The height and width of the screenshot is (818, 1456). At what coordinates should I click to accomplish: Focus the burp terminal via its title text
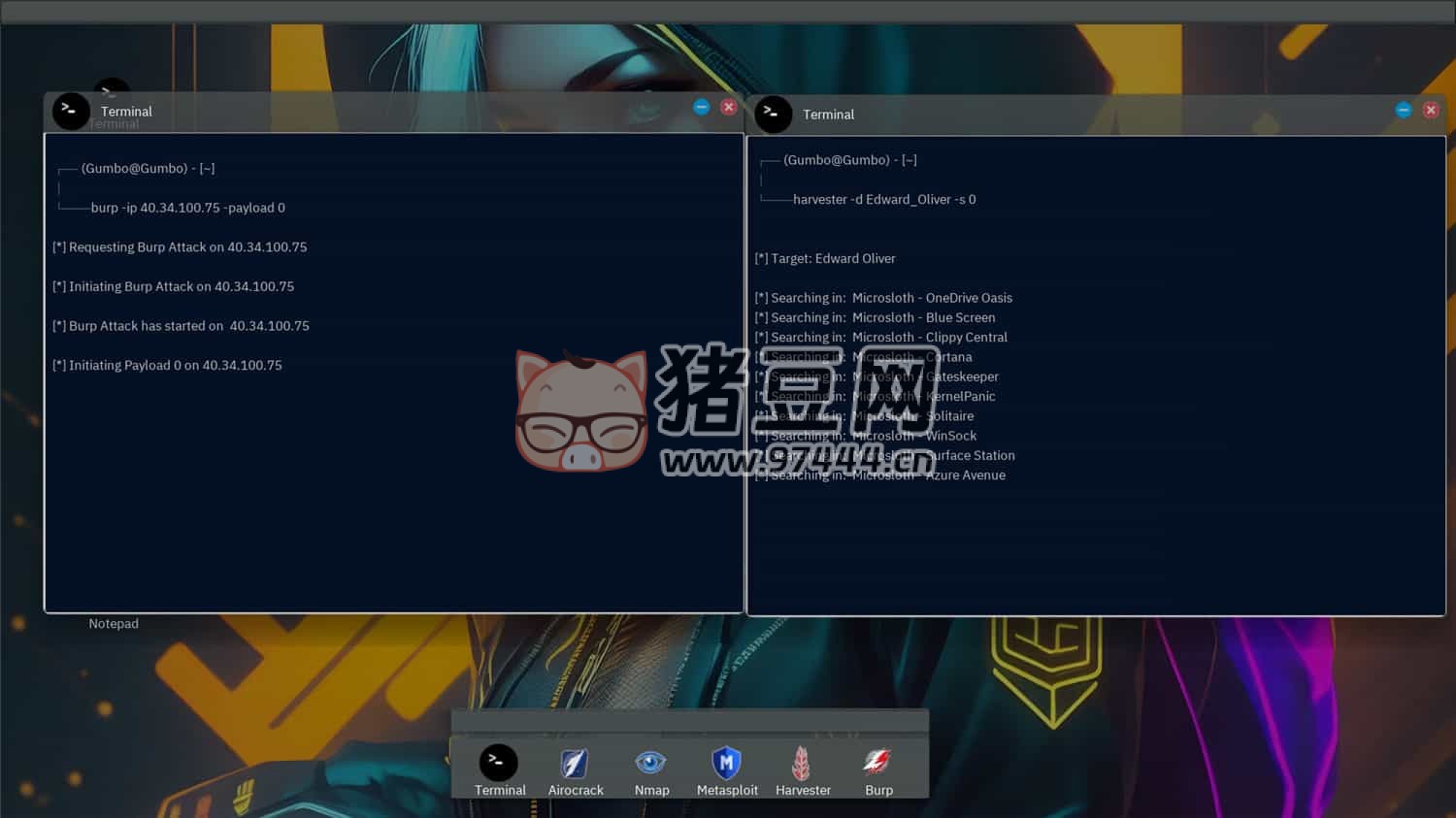126,112
